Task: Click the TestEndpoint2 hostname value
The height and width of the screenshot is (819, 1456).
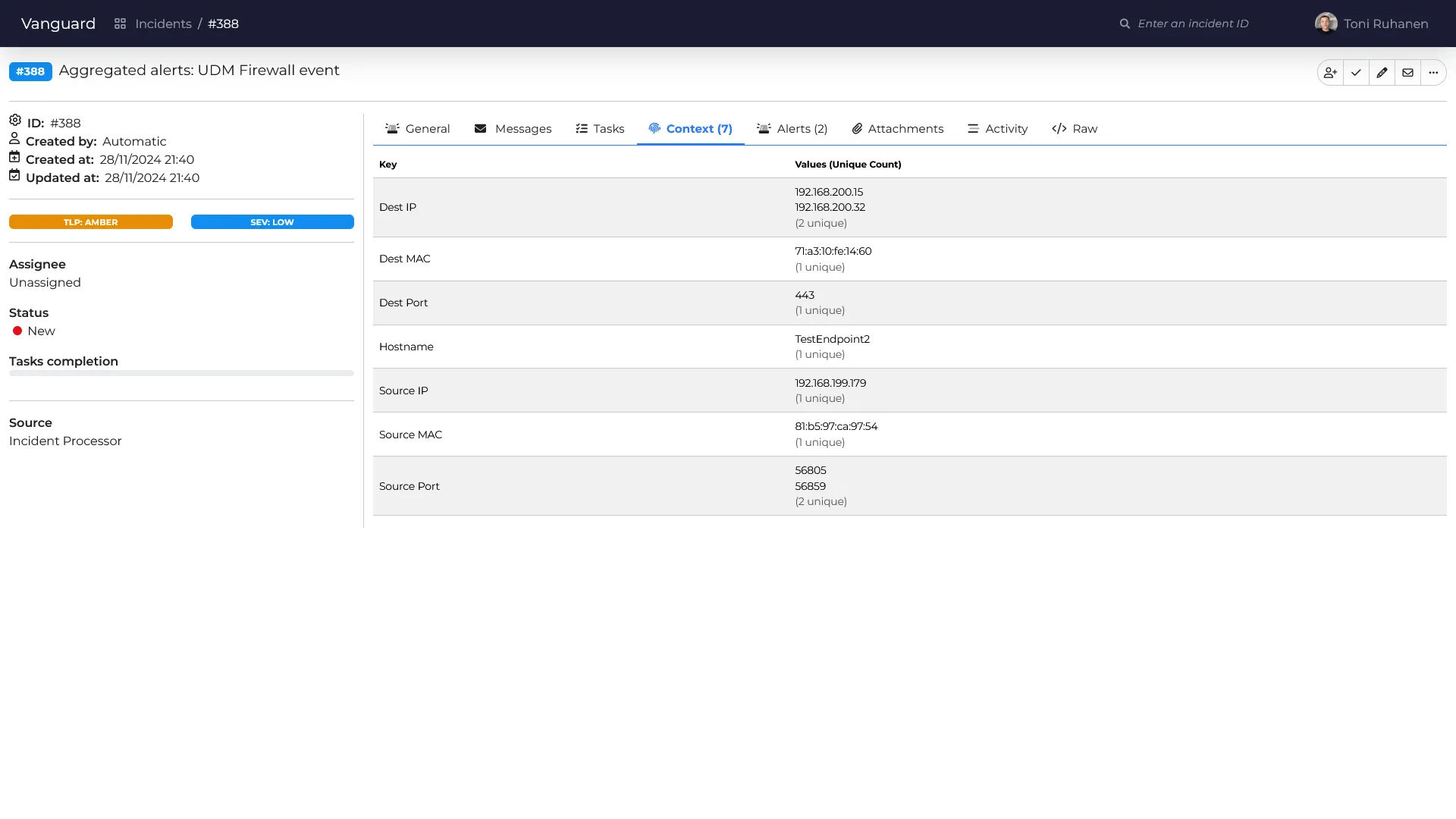Action: tap(832, 340)
